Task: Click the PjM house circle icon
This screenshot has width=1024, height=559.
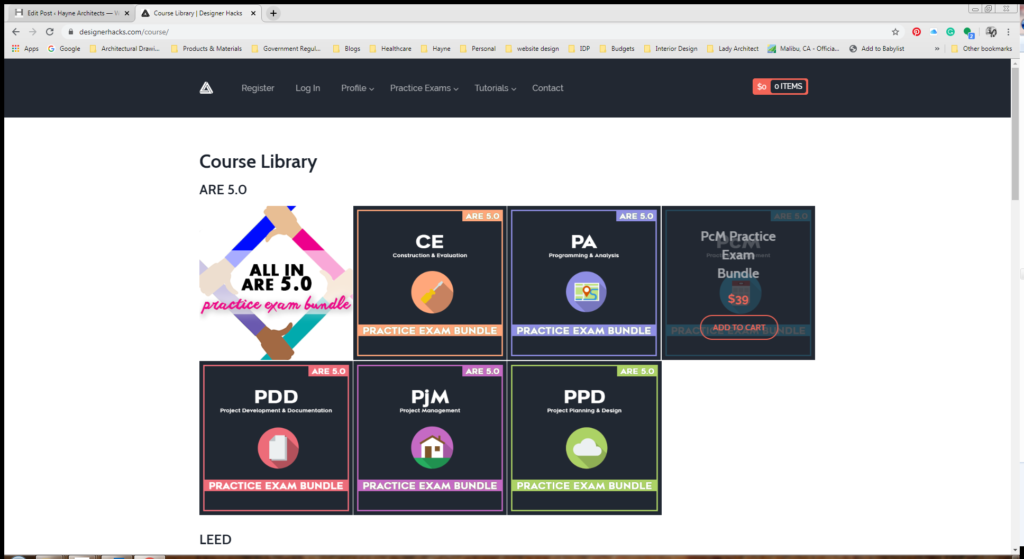Action: tap(432, 447)
